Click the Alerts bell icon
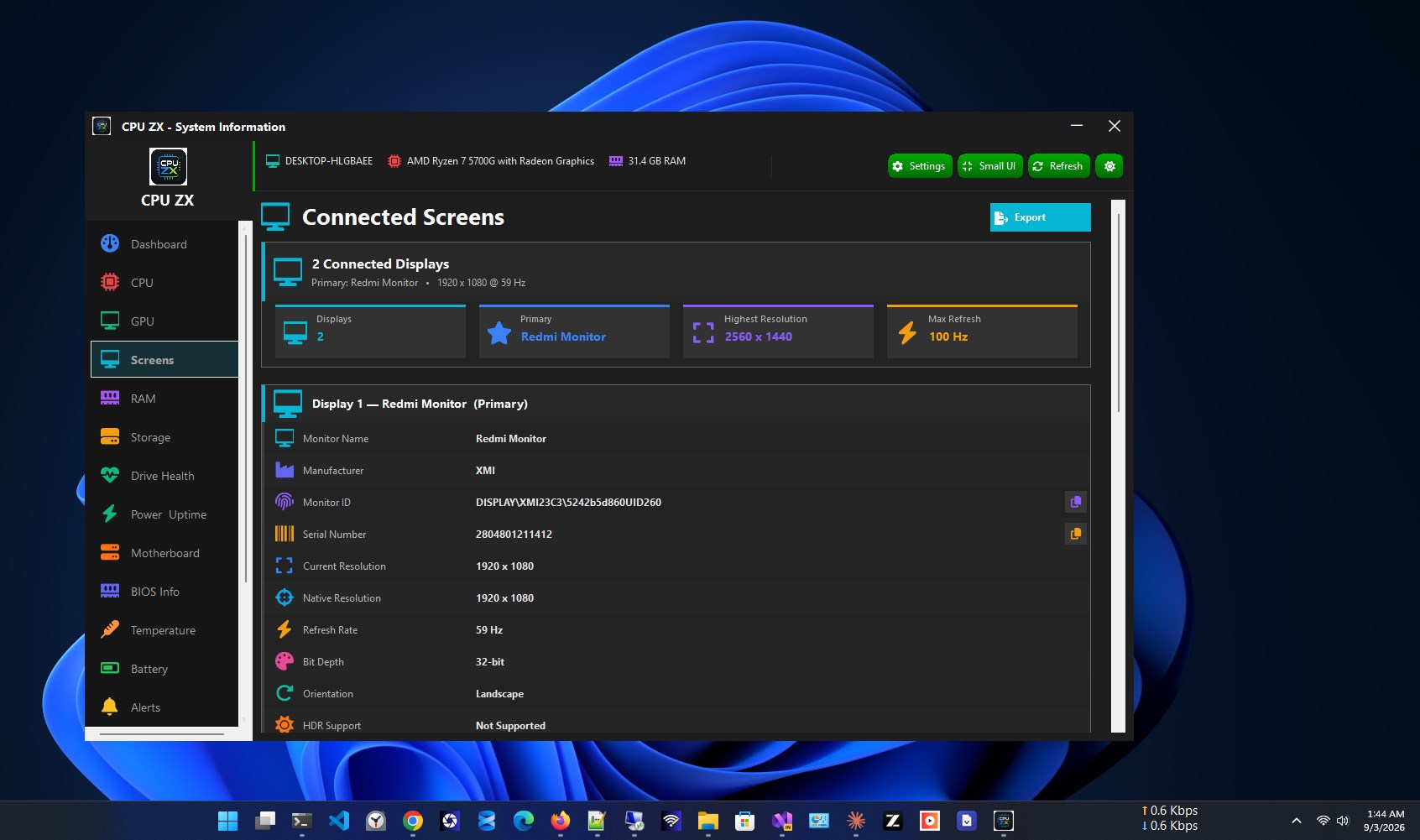This screenshot has width=1420, height=840. 110,707
